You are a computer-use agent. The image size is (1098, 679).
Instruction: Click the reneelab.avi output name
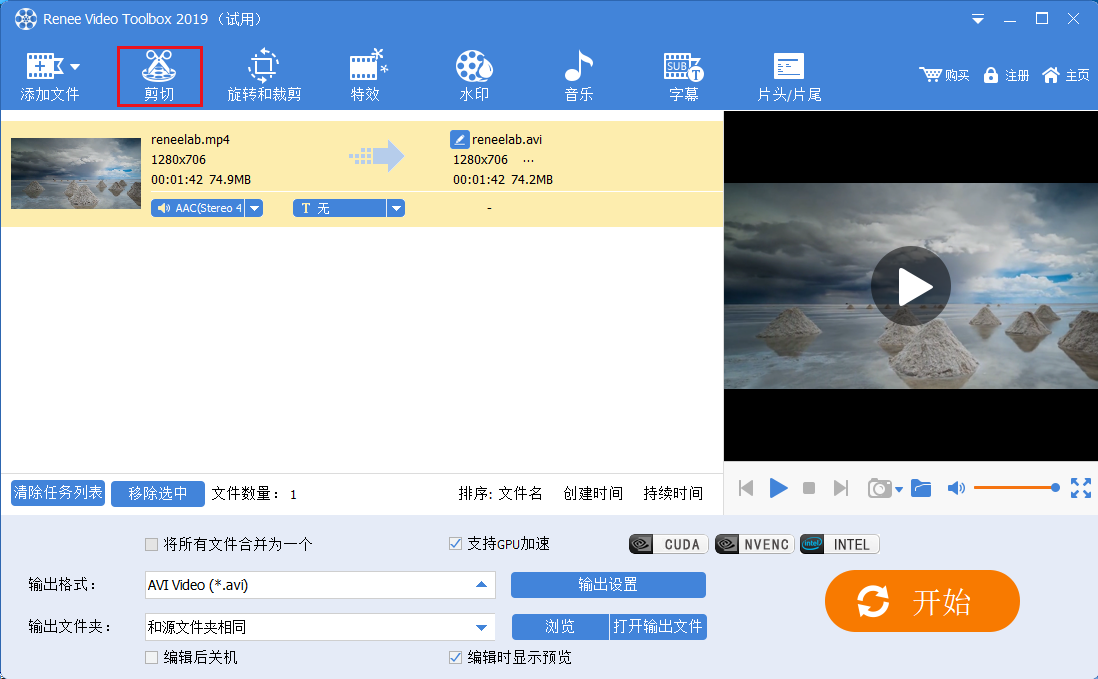(507, 139)
